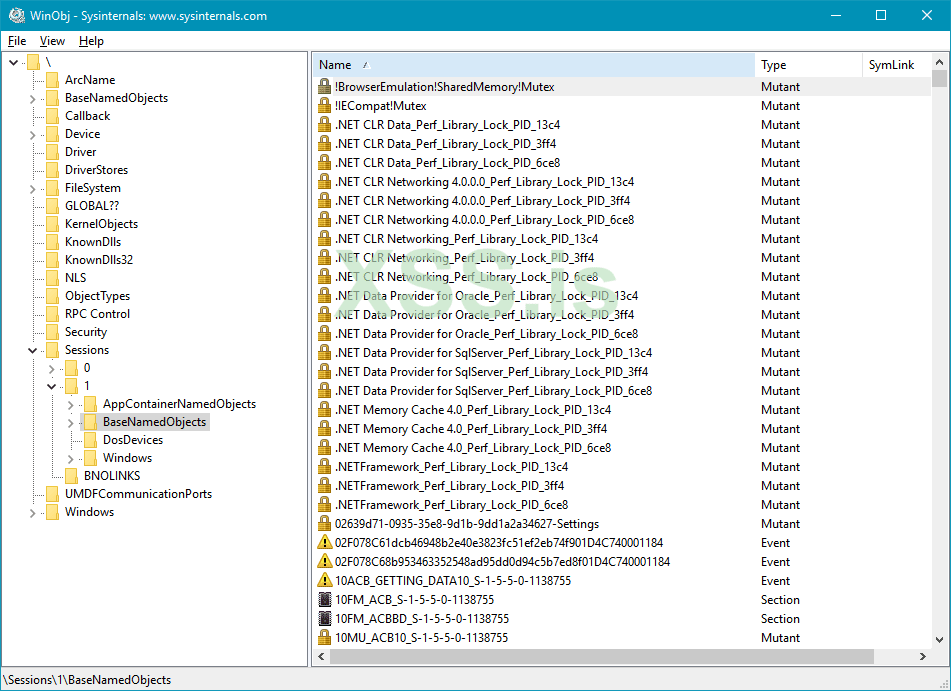The width and height of the screenshot is (951, 691).
Task: Collapse the Sessions tree node
Action: point(32,350)
